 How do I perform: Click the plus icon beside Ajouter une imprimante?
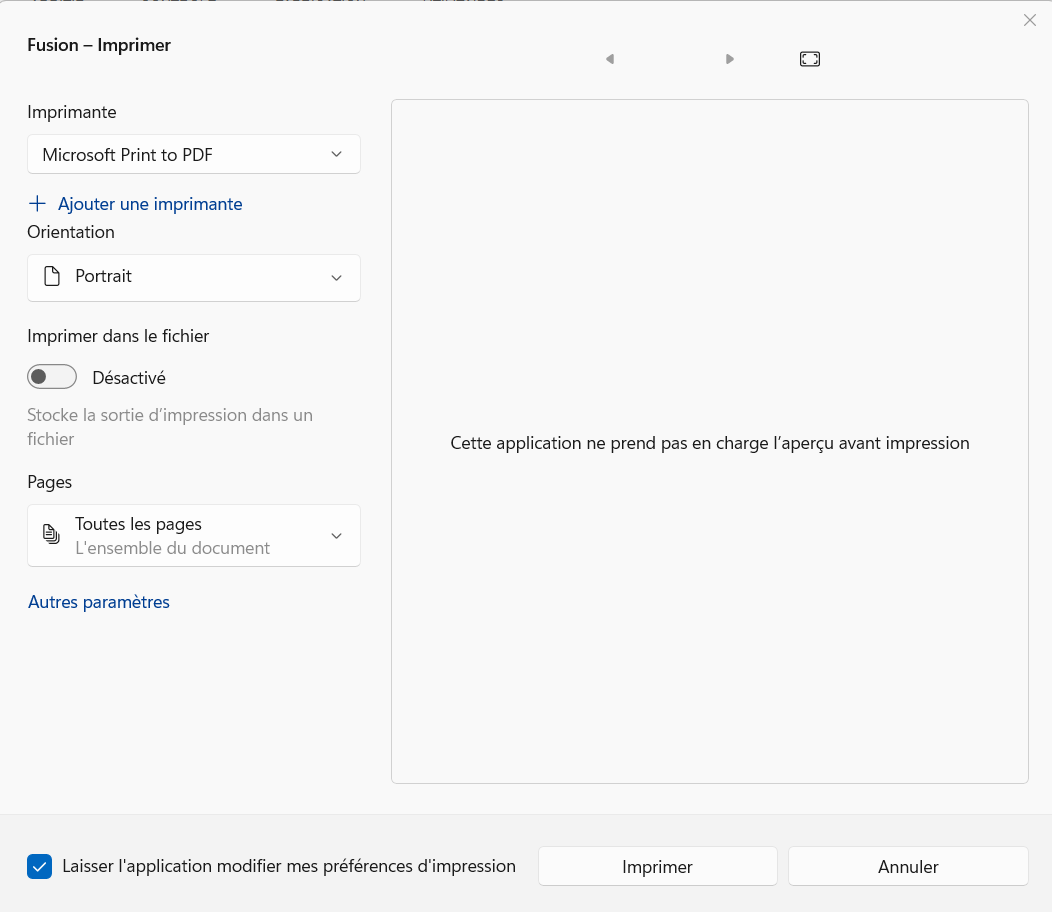click(37, 203)
